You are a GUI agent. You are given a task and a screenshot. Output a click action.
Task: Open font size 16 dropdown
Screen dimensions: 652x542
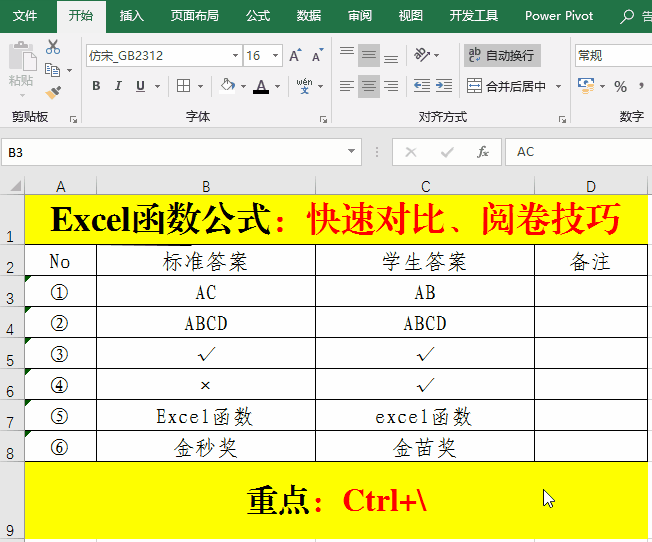click(x=275, y=55)
